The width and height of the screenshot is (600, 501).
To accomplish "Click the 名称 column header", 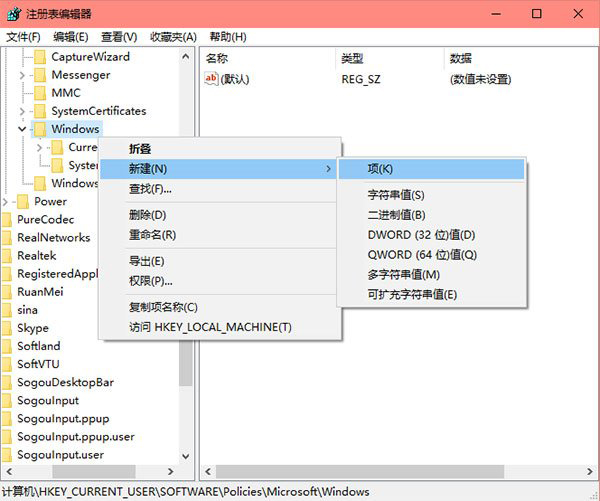I will (x=268, y=59).
